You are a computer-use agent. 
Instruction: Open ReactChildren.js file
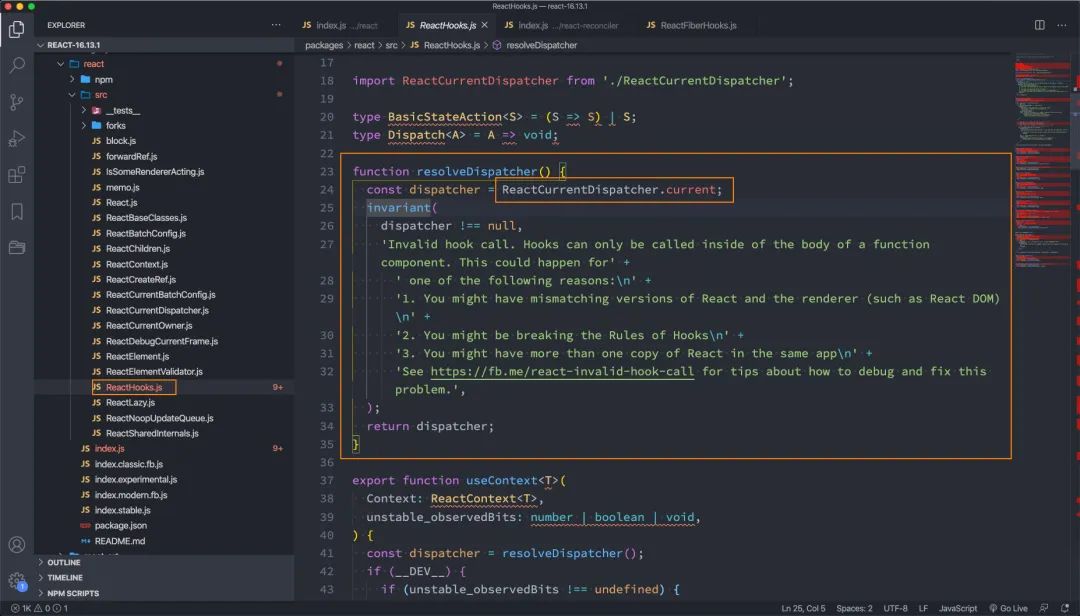click(138, 249)
